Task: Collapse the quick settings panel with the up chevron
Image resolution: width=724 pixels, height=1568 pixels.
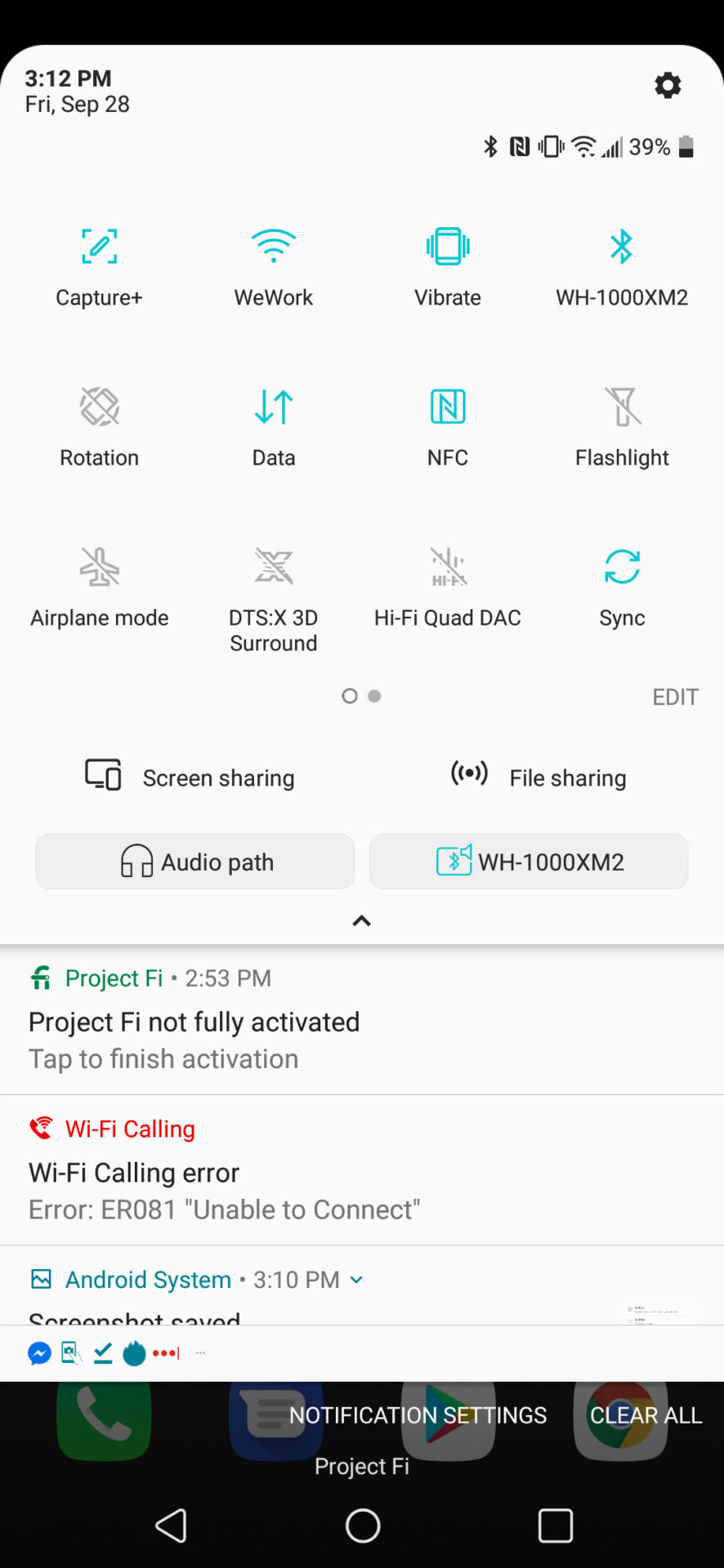Action: point(361,920)
